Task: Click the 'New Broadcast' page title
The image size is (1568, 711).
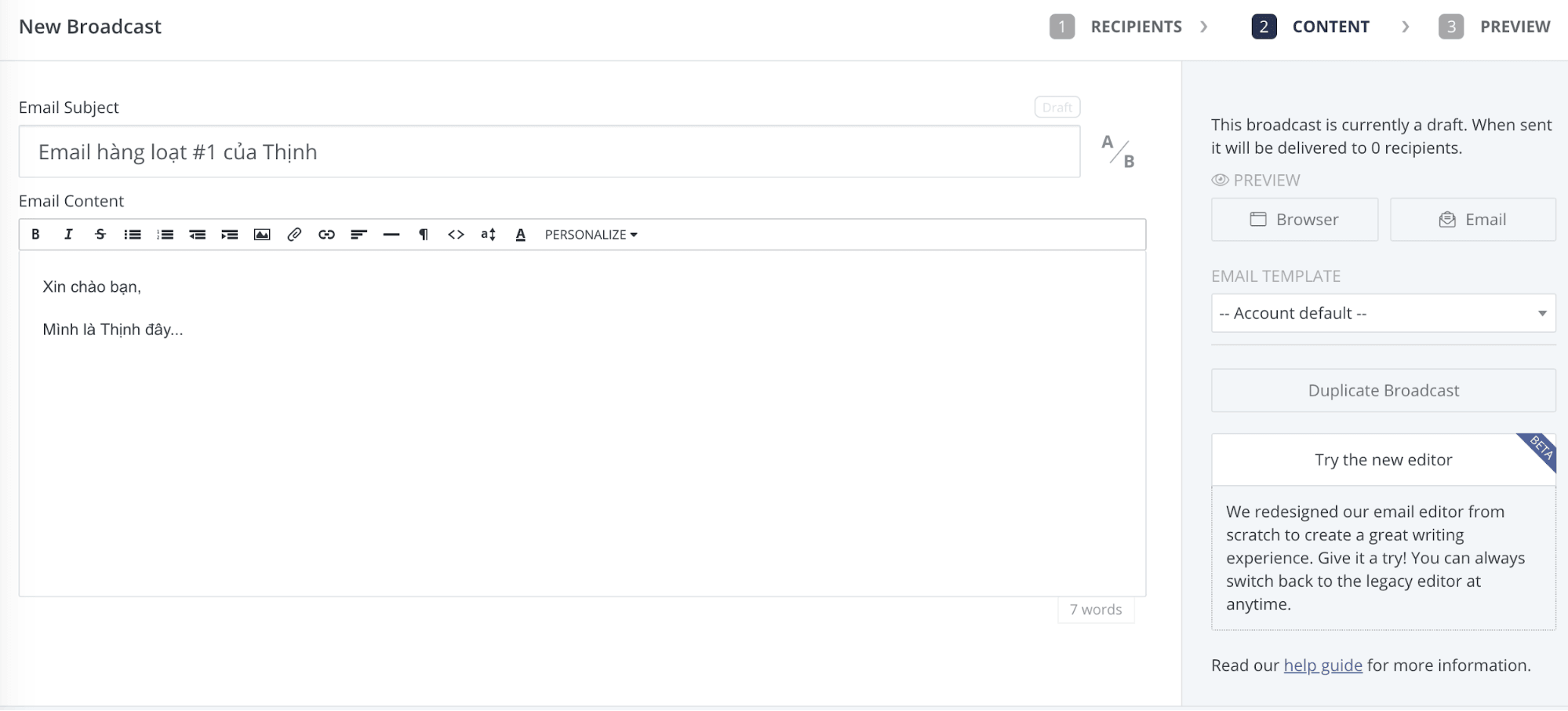Action: tap(90, 27)
